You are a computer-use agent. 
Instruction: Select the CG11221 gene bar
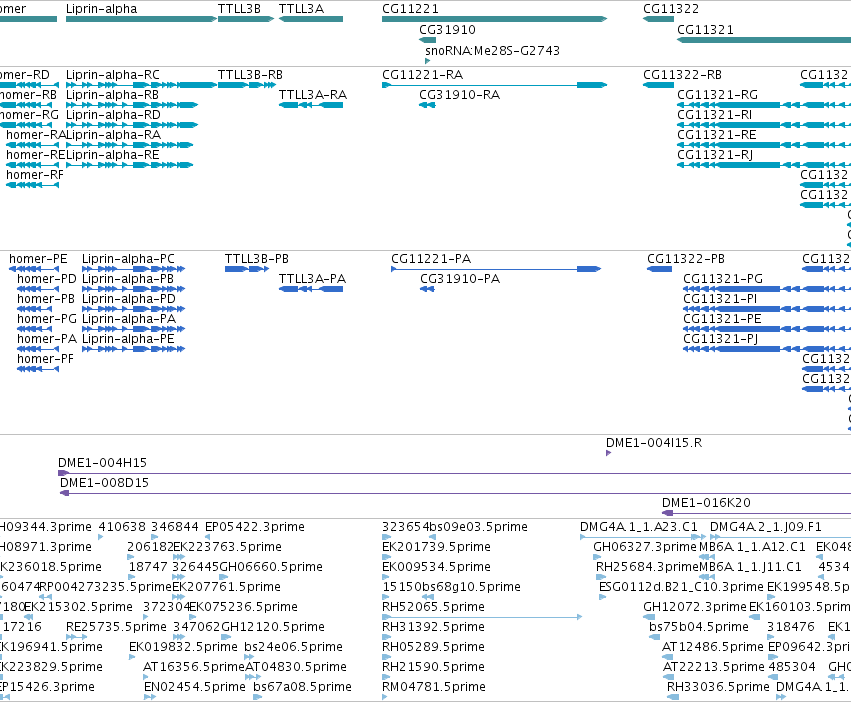tap(494, 19)
